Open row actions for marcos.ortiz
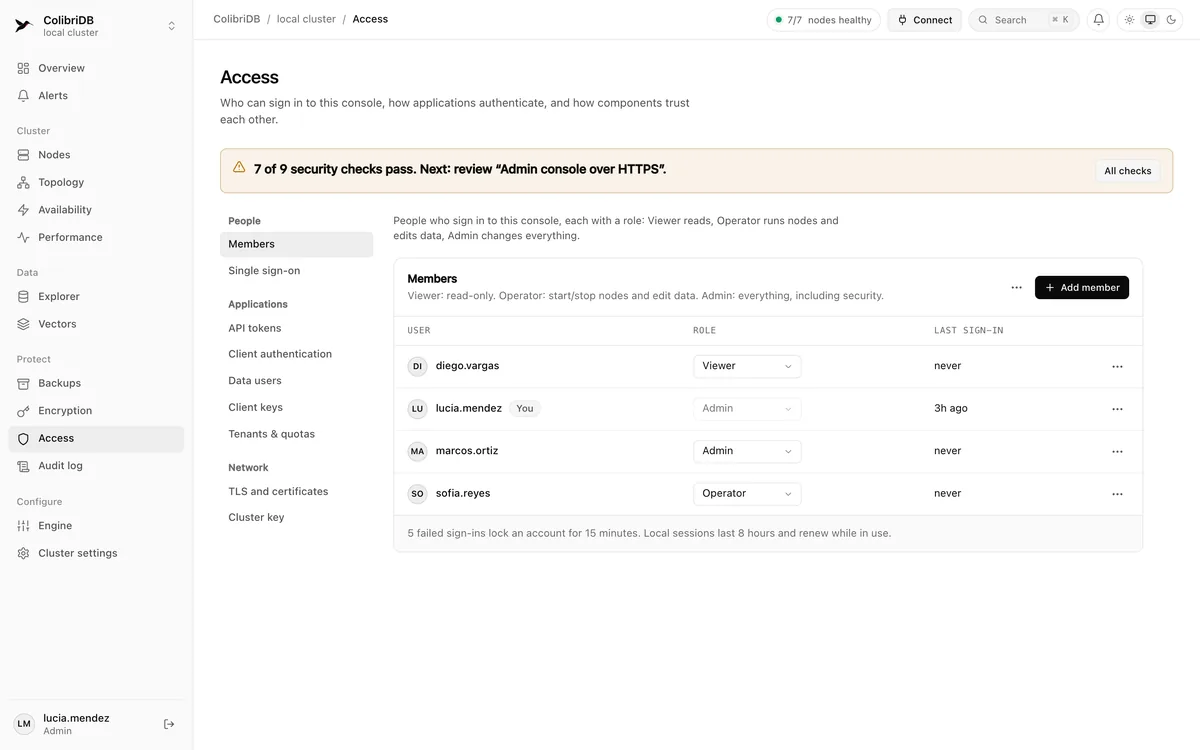 [1117, 452]
